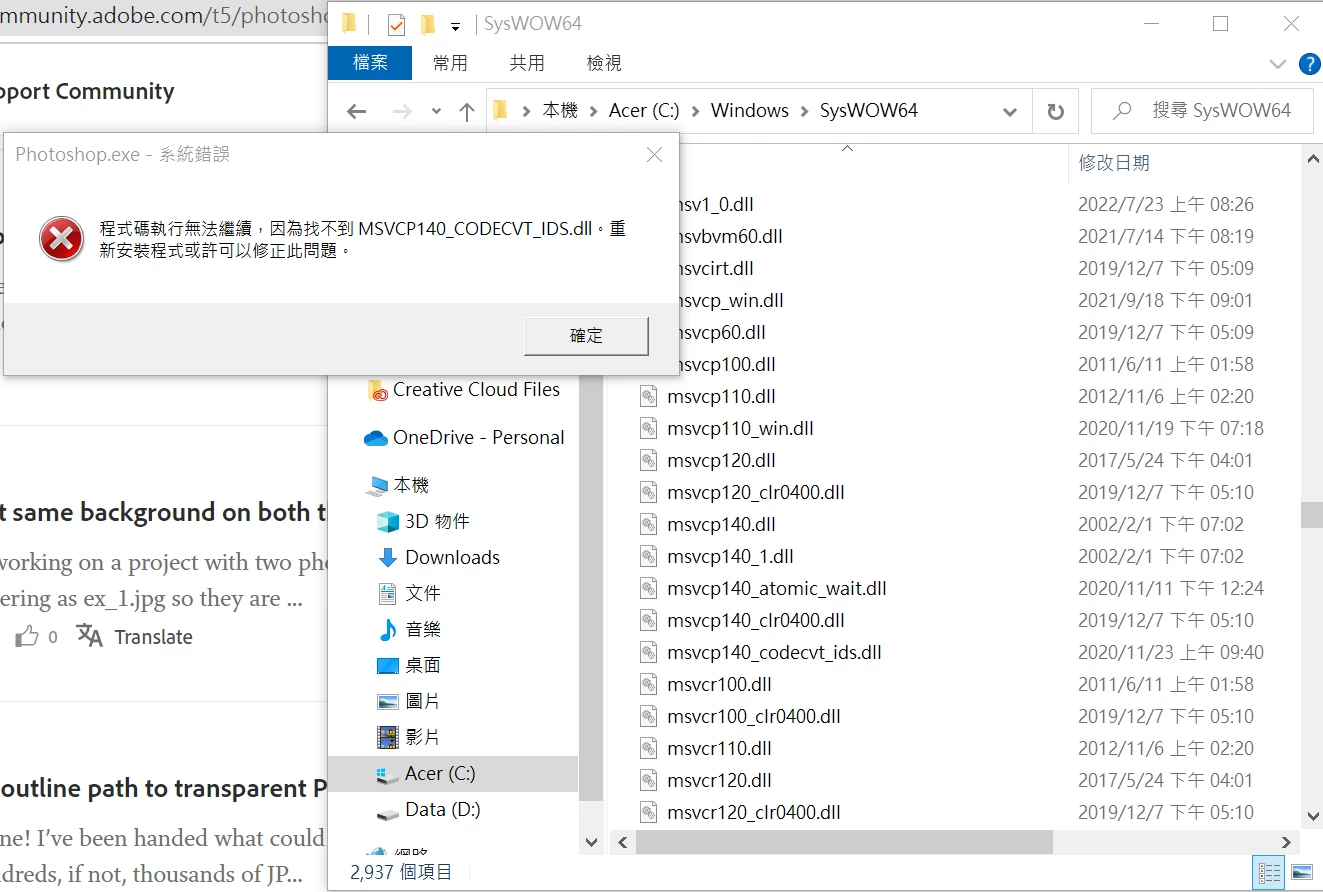Viewport: 1323px width, 892px height.
Task: Select the msvcp140_codecvt_ids.dll file
Action: click(x=774, y=653)
